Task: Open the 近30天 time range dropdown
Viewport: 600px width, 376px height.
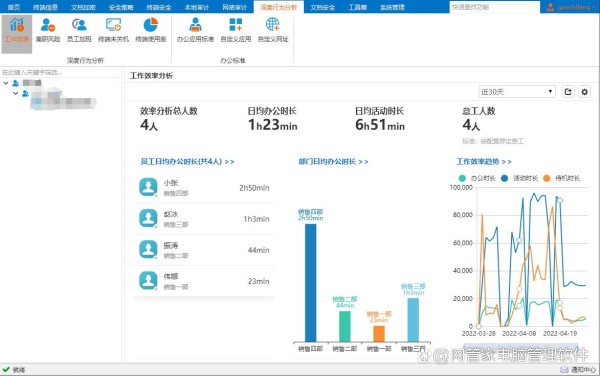Action: click(x=517, y=92)
